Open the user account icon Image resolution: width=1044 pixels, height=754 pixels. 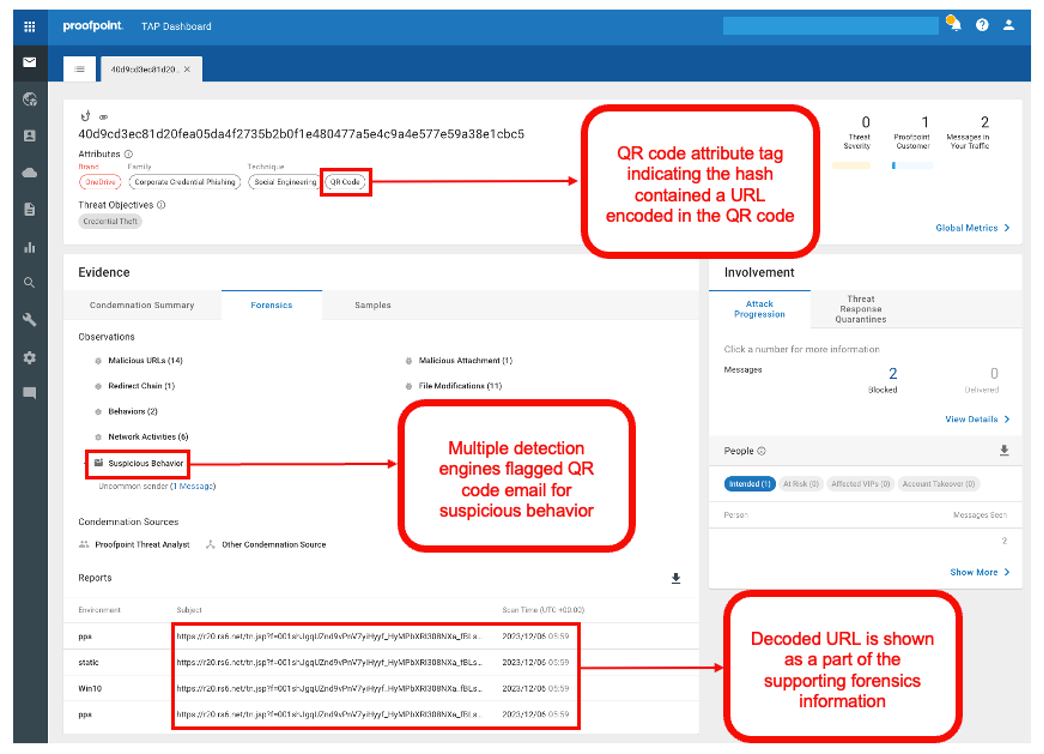coord(1009,25)
